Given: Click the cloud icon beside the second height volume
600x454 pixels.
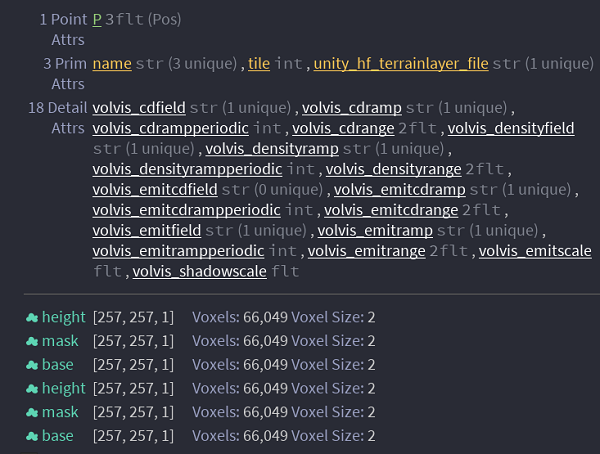Looking at the screenshot, I should (x=32, y=389).
